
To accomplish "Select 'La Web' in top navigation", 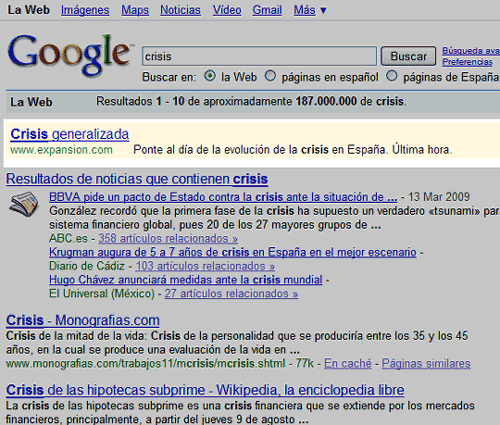I will click(29, 10).
